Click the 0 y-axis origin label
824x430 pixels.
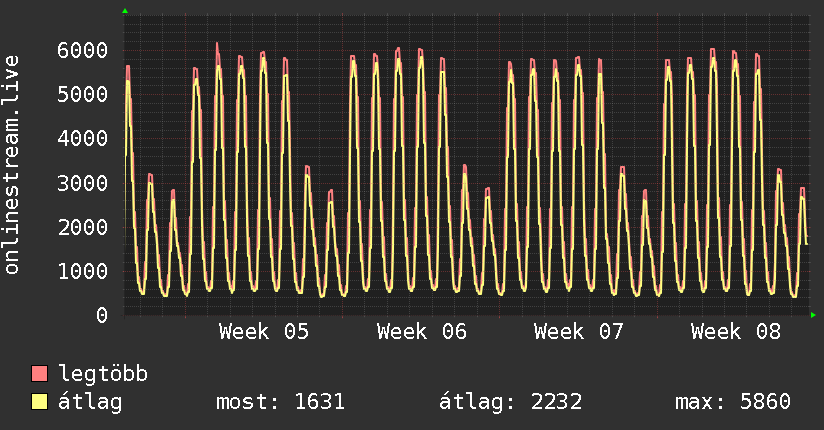pos(101,315)
